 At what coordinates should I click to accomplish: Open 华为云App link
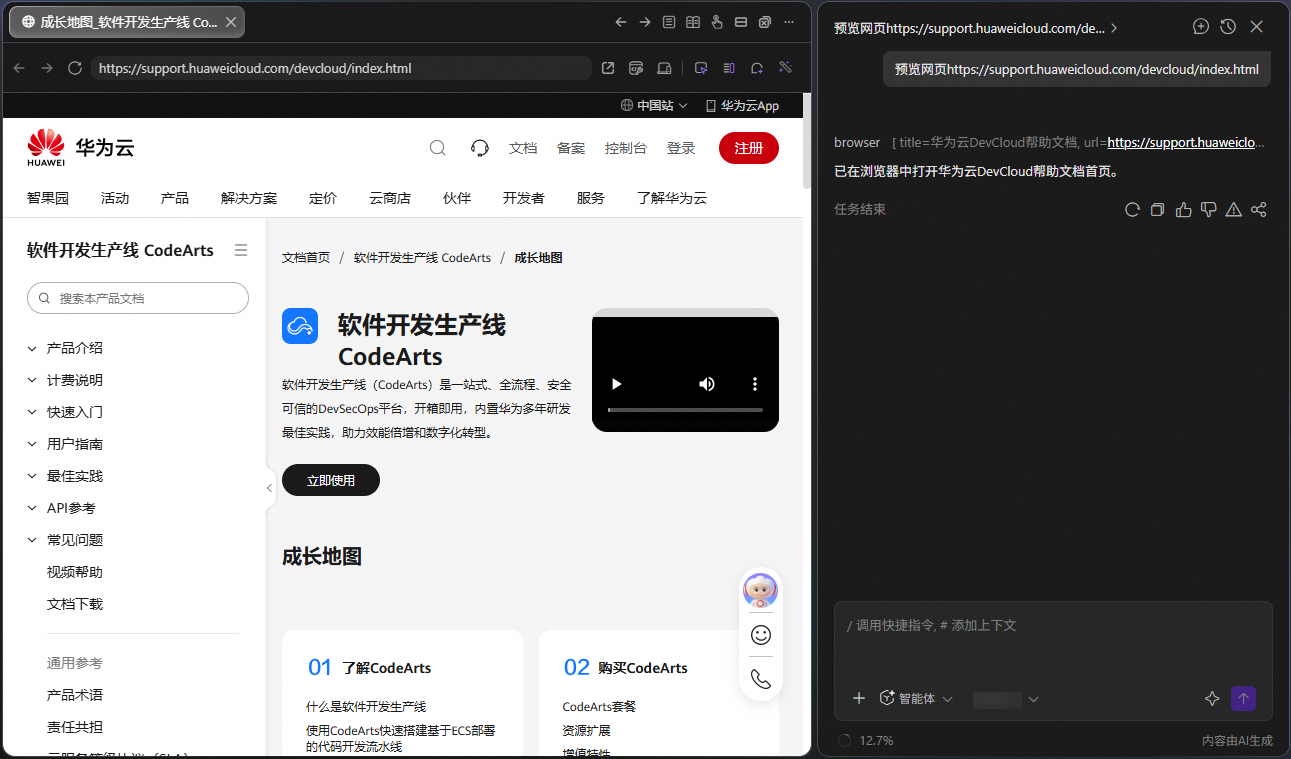(x=742, y=105)
